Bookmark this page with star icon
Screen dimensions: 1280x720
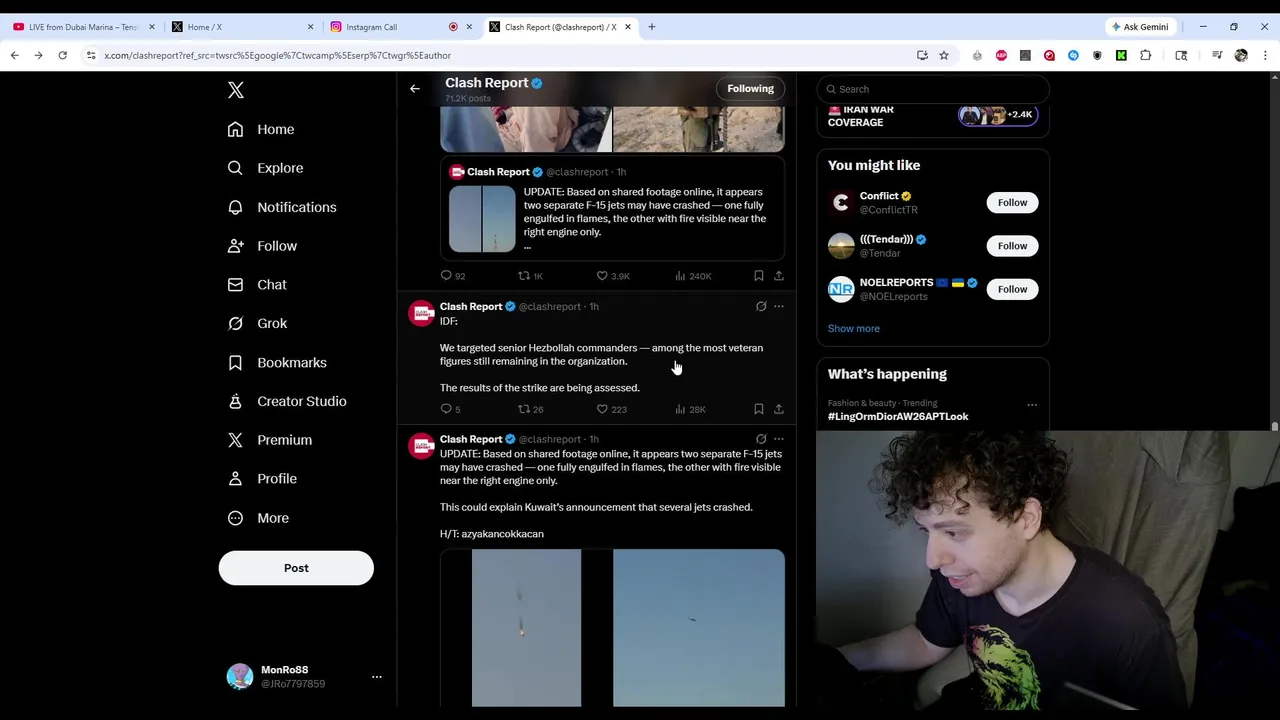click(x=943, y=56)
